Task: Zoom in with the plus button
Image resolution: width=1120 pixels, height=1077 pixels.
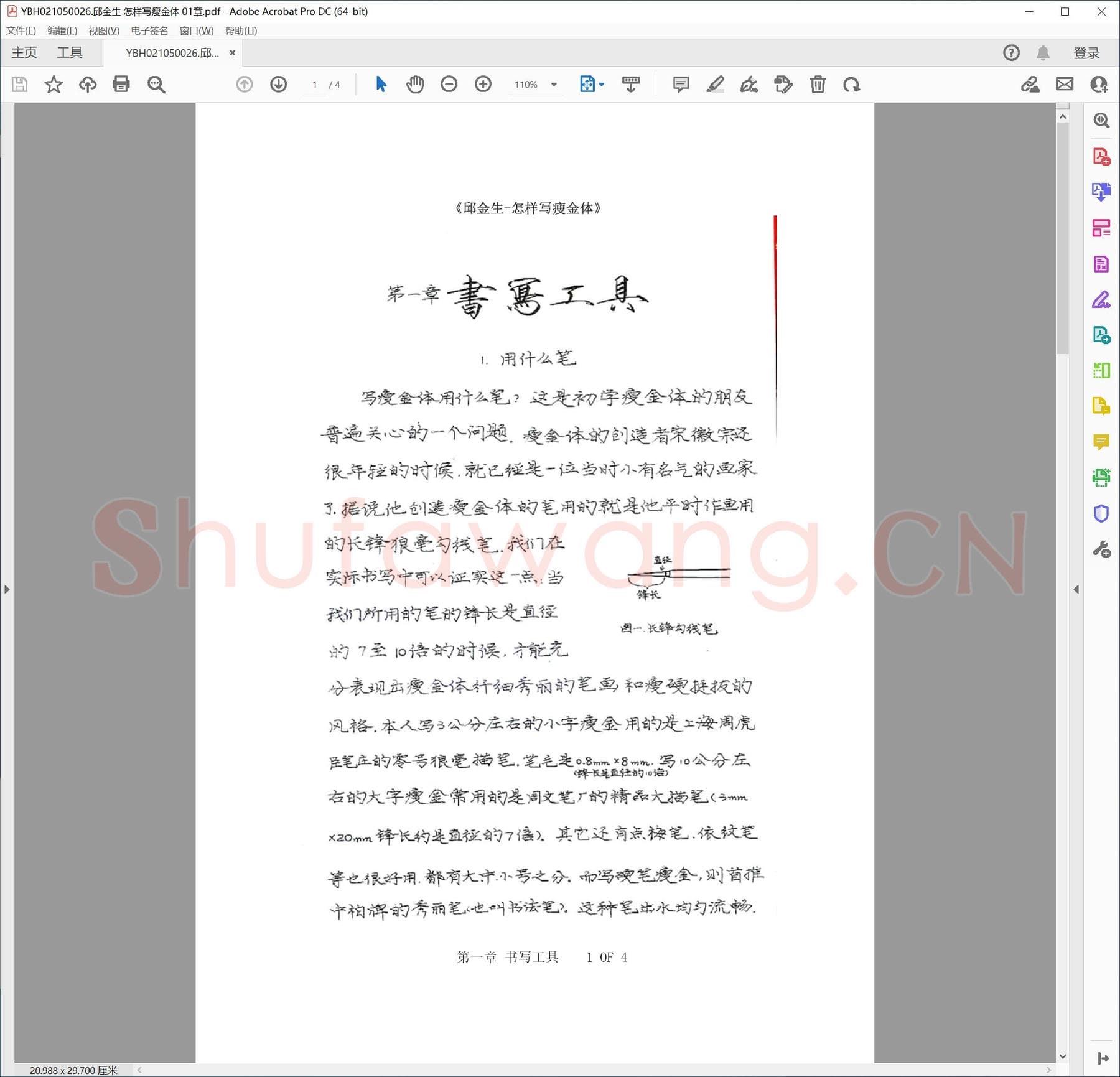Action: (x=483, y=84)
